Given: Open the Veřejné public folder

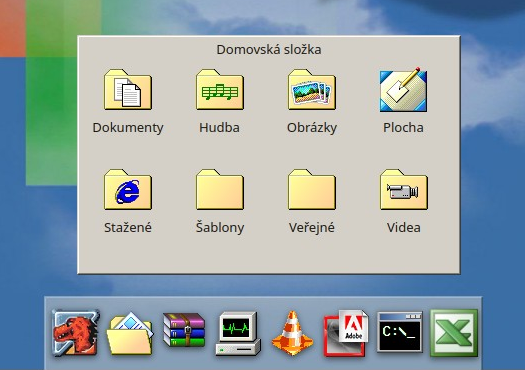Looking at the screenshot, I should [x=312, y=190].
